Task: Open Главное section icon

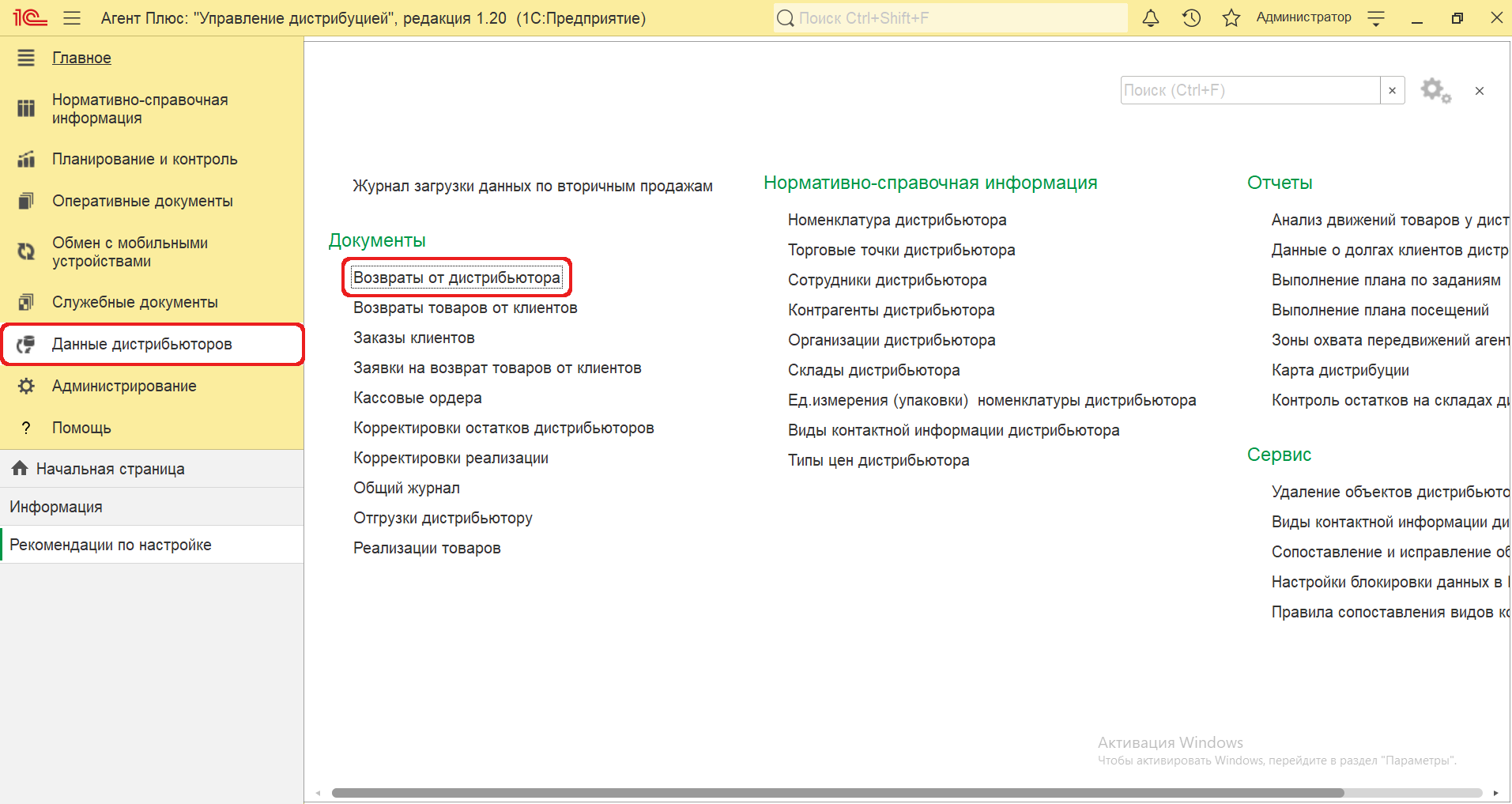Action: tap(26, 58)
